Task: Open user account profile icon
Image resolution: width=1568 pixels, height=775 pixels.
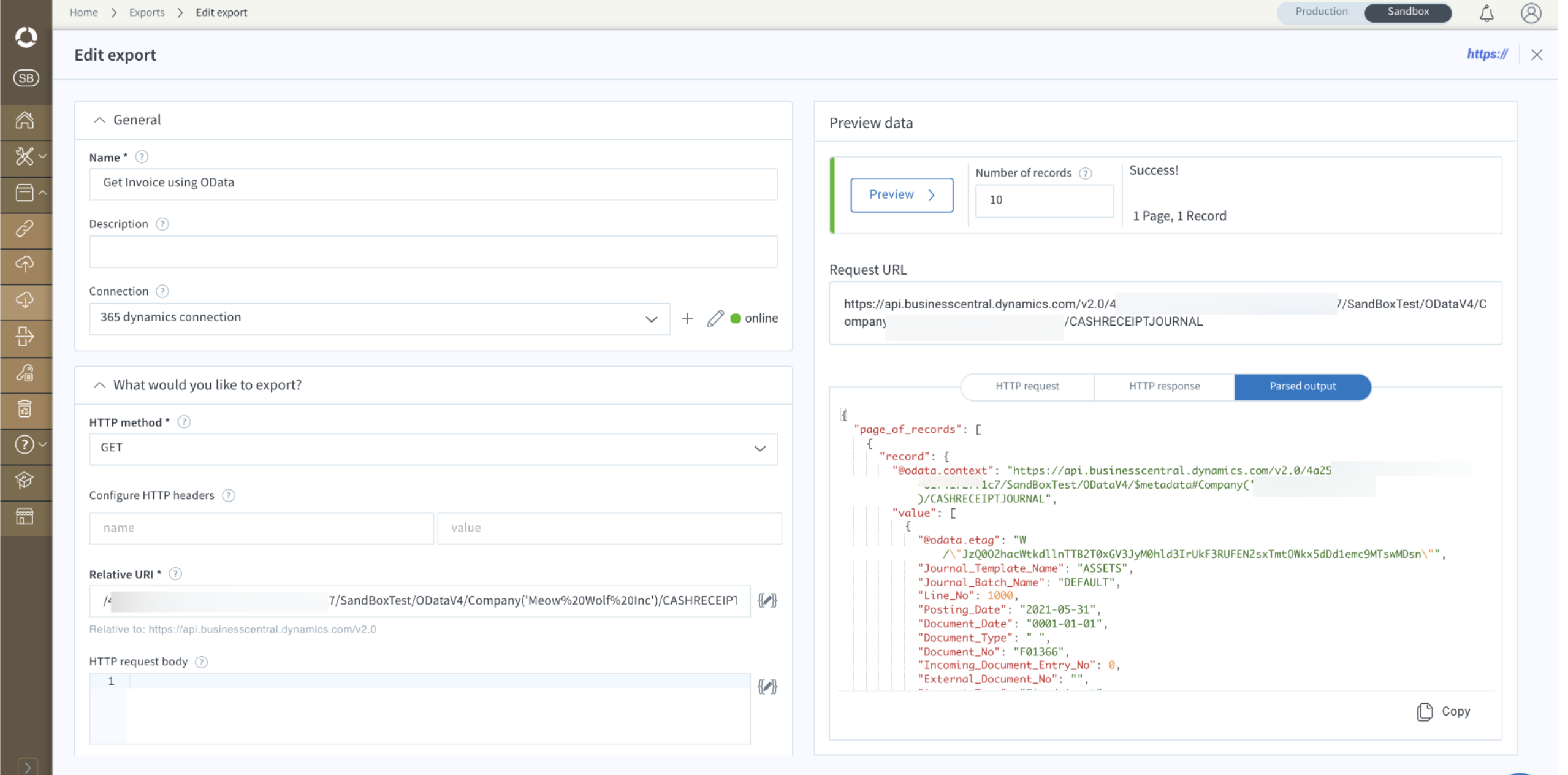Action: [x=1531, y=13]
